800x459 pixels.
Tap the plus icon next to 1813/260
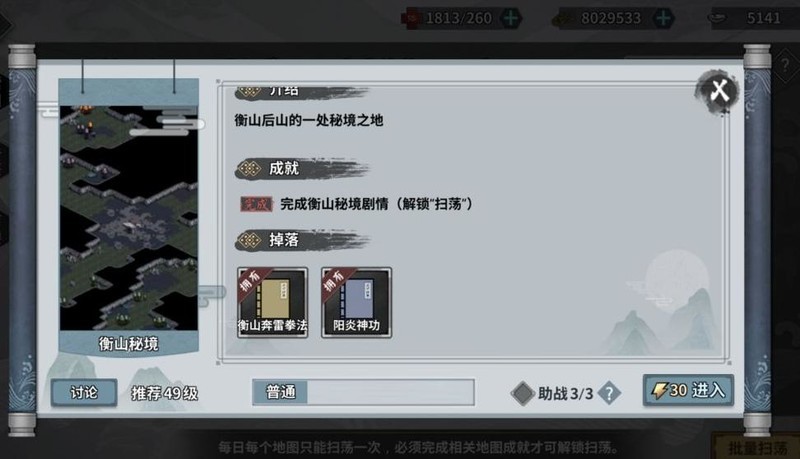click(510, 18)
